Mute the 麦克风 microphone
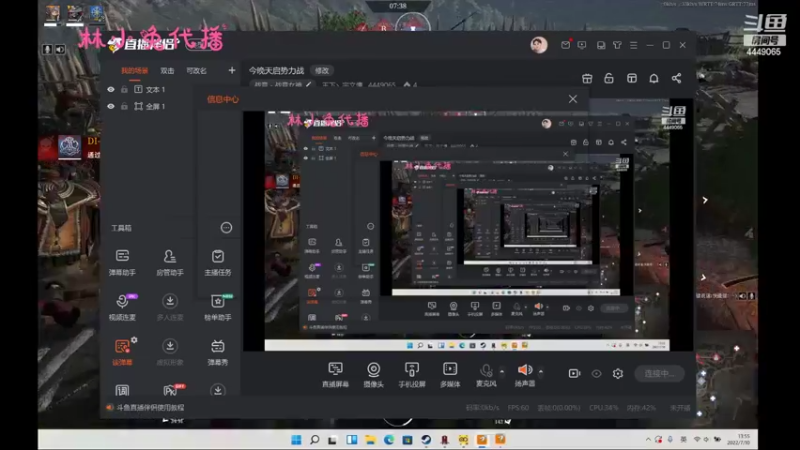The height and width of the screenshot is (450, 800). (x=486, y=370)
